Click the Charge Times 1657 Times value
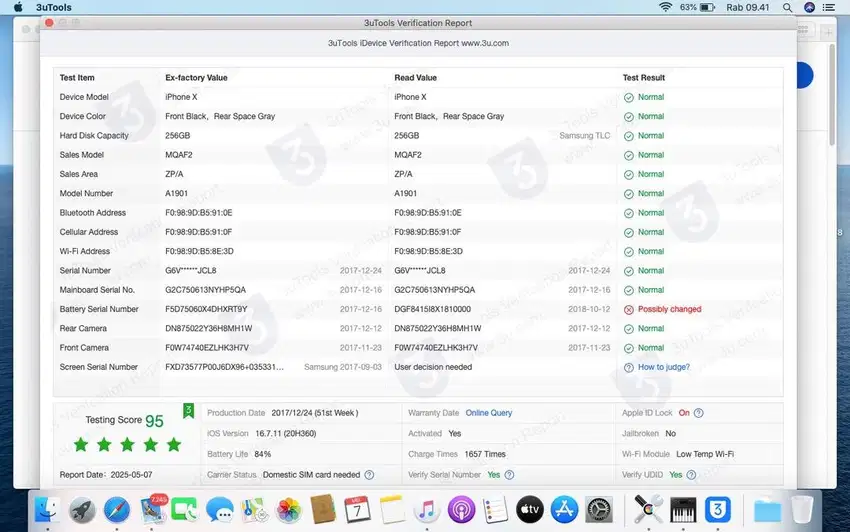The height and width of the screenshot is (532, 850). [485, 454]
